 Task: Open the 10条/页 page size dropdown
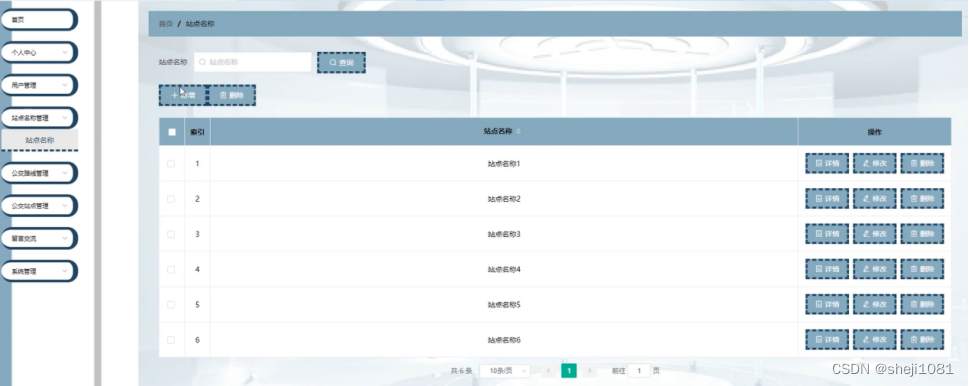point(505,371)
